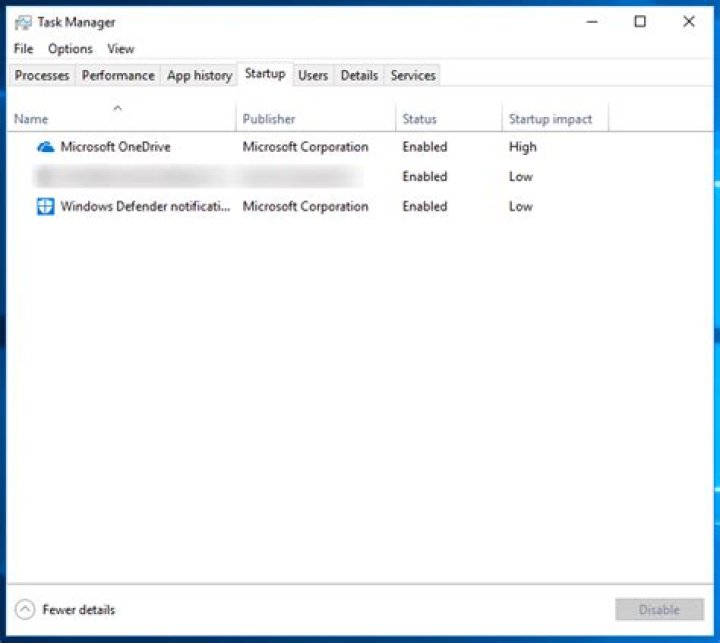Maximize the Task Manager window
The height and width of the screenshot is (643, 720).
pos(640,22)
